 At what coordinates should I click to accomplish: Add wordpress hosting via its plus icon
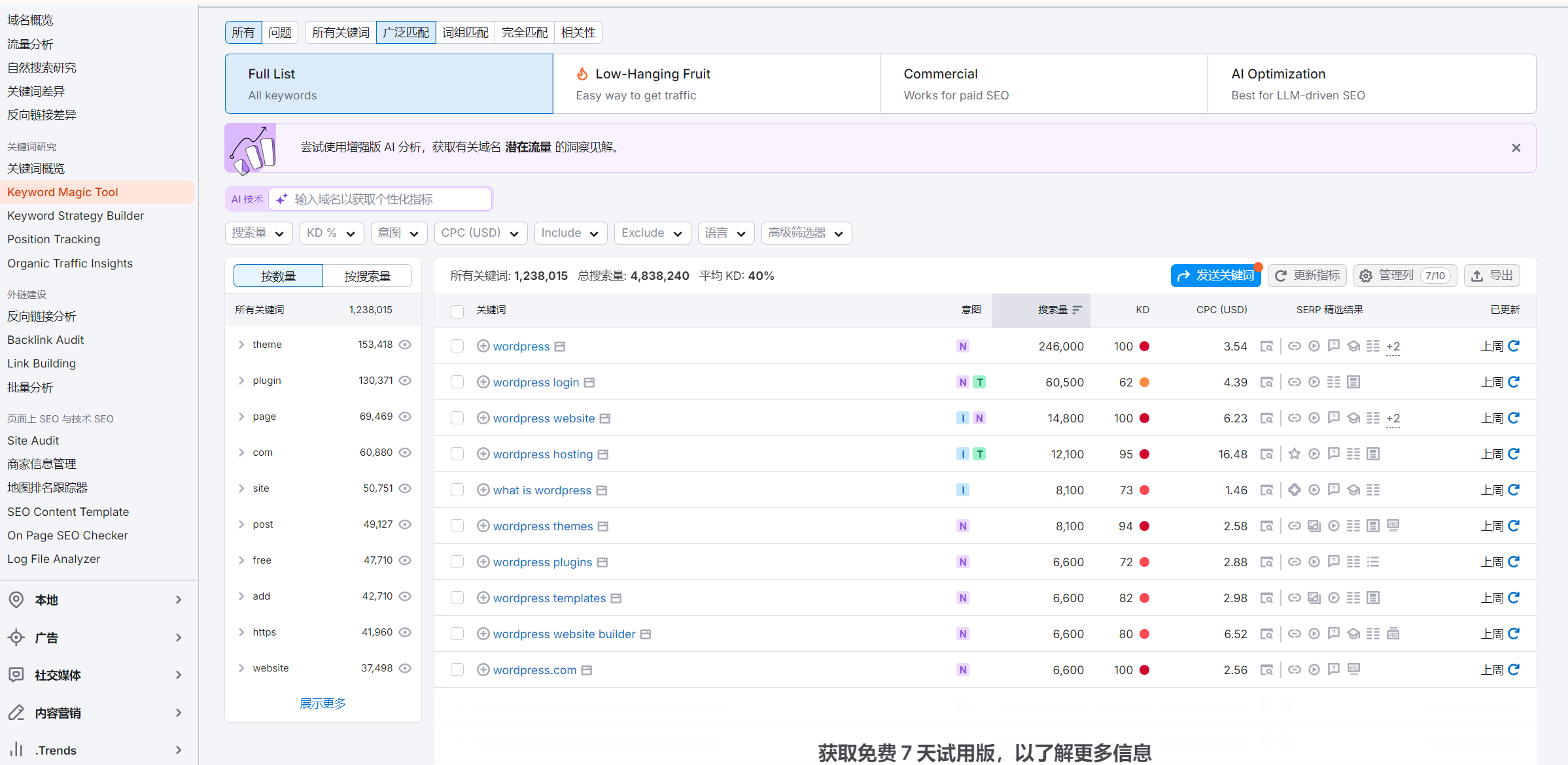pos(483,454)
